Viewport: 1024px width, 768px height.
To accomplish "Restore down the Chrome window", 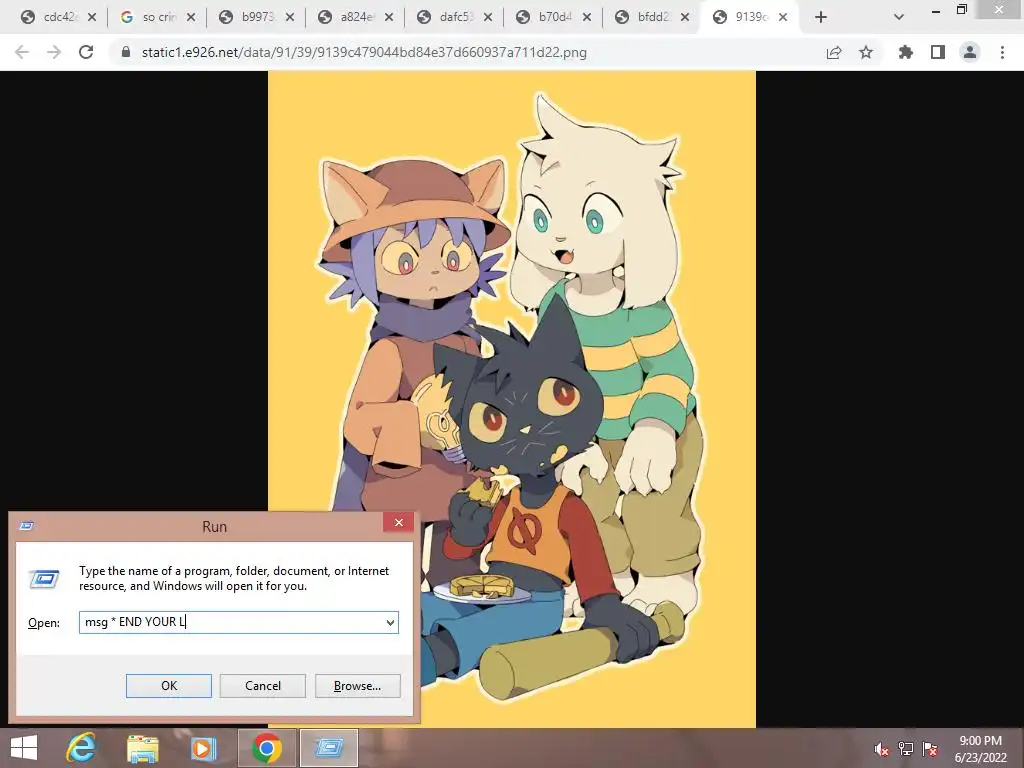I will click(x=961, y=9).
